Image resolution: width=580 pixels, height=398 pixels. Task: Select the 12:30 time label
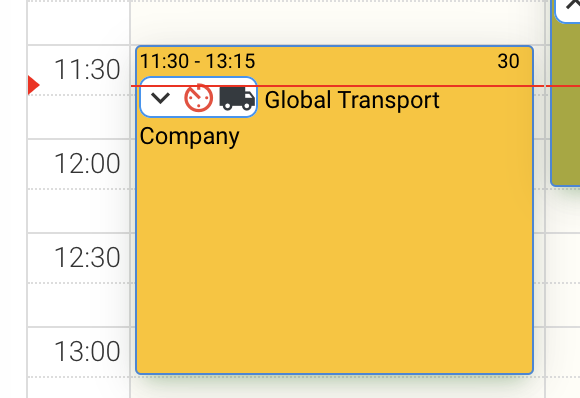pyautogui.click(x=87, y=257)
